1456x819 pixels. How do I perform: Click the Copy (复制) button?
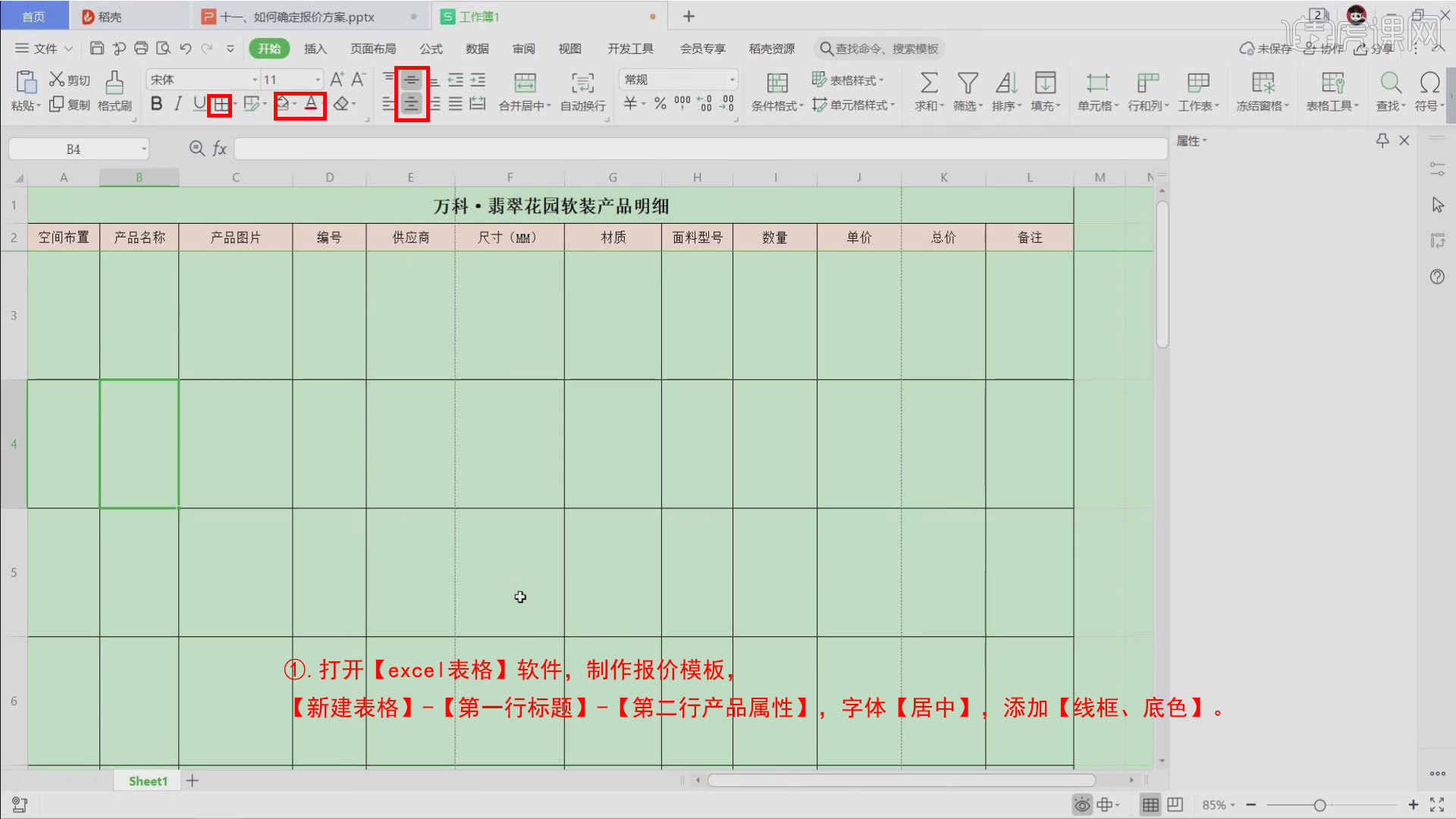70,105
